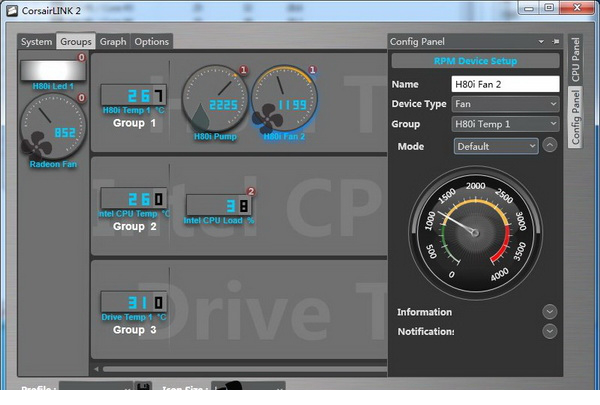Open the Group dropdown showing H80i Temp 1
This screenshot has height=405, width=600.
click(505, 124)
